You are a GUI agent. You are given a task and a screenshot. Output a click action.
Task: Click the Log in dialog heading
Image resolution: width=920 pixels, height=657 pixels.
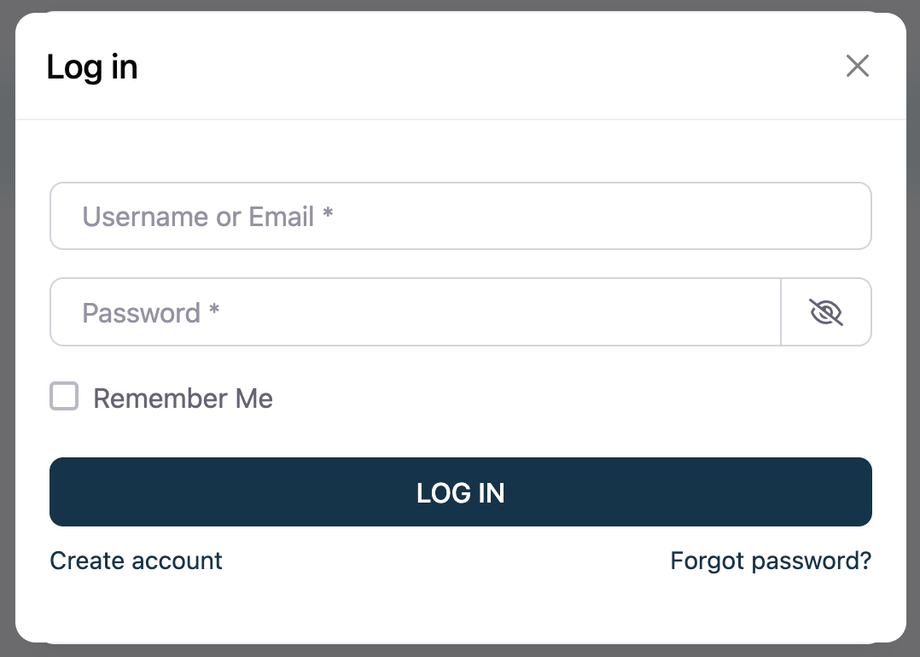[92, 67]
